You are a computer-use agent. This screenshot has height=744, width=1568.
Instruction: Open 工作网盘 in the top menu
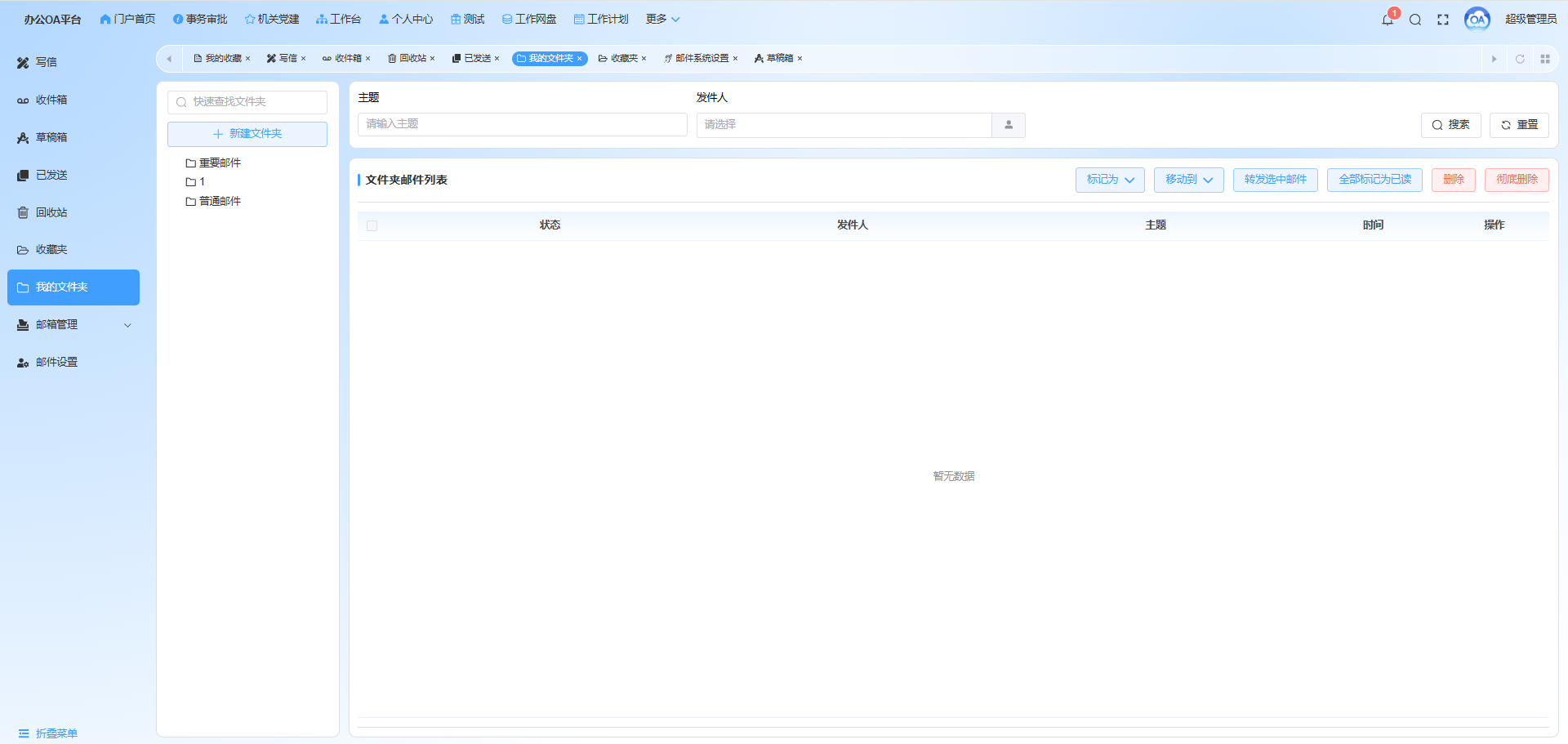[x=529, y=19]
